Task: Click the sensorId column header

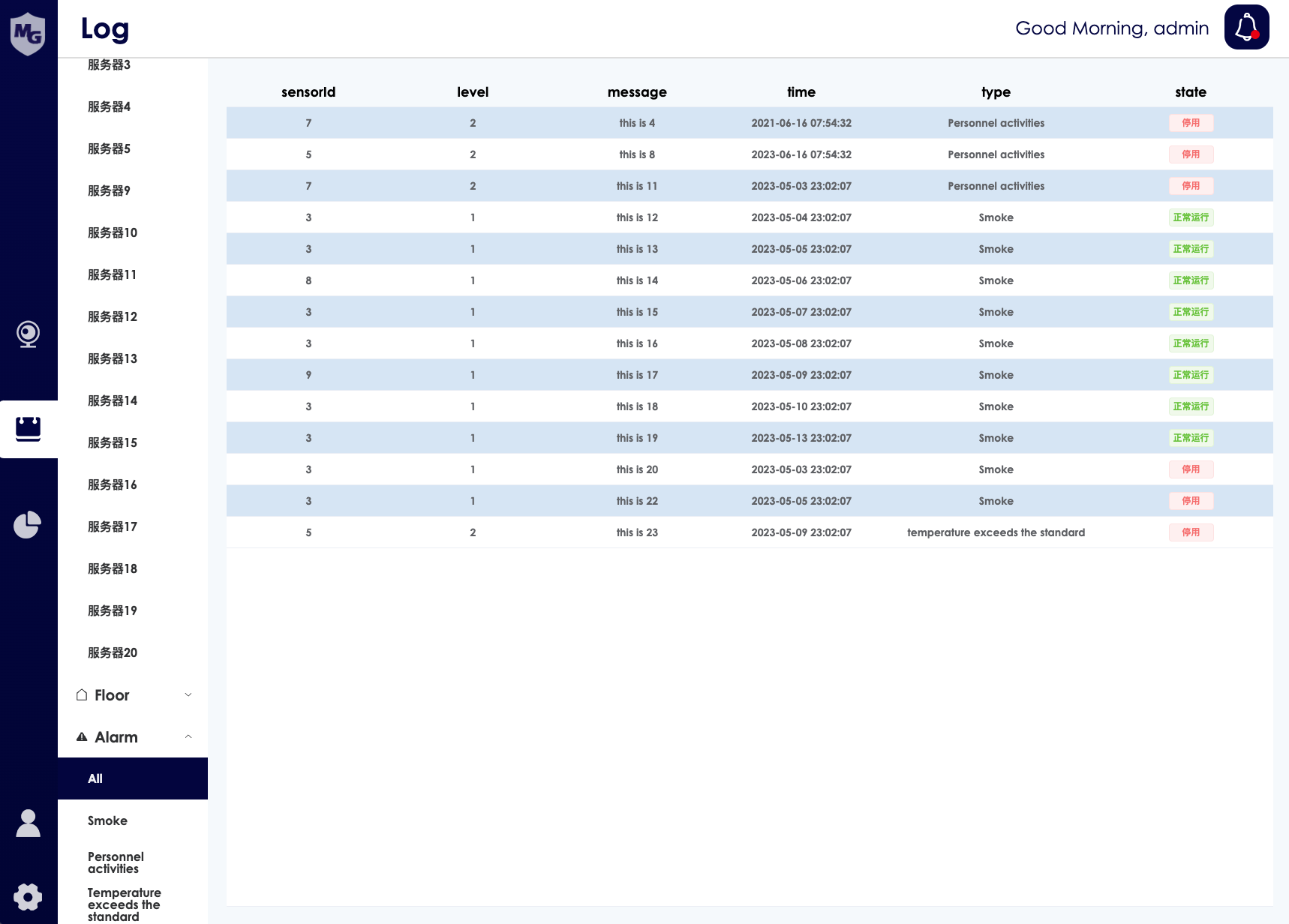Action: tap(308, 92)
